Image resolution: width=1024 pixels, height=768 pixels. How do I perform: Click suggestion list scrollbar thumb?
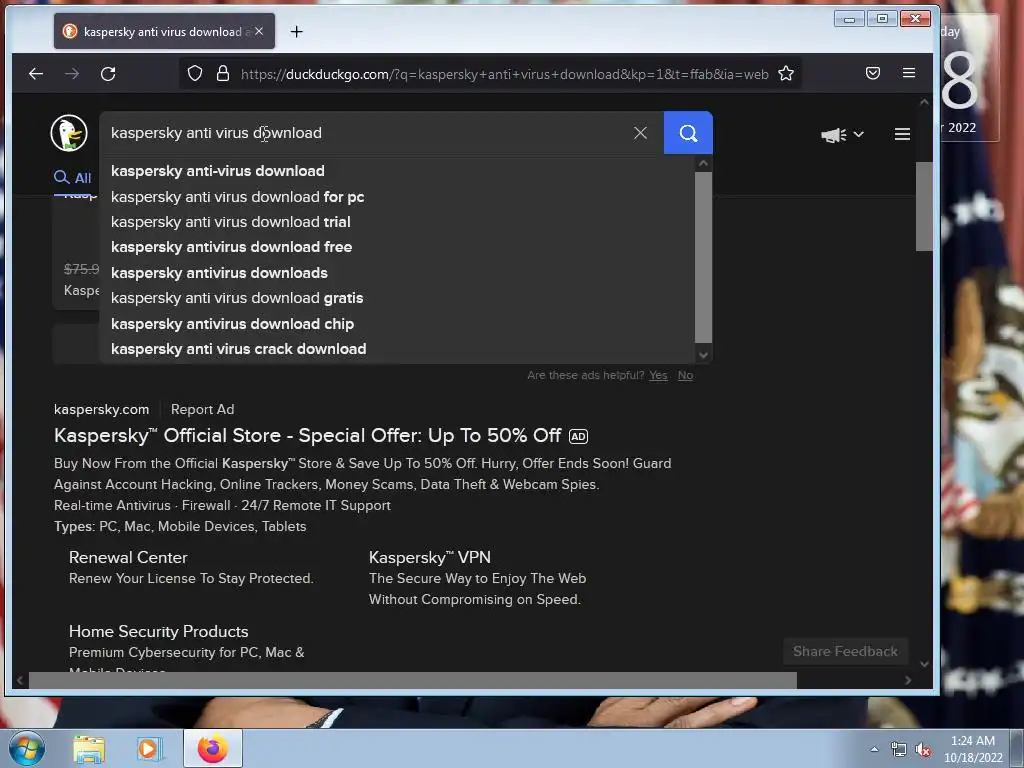[703, 257]
